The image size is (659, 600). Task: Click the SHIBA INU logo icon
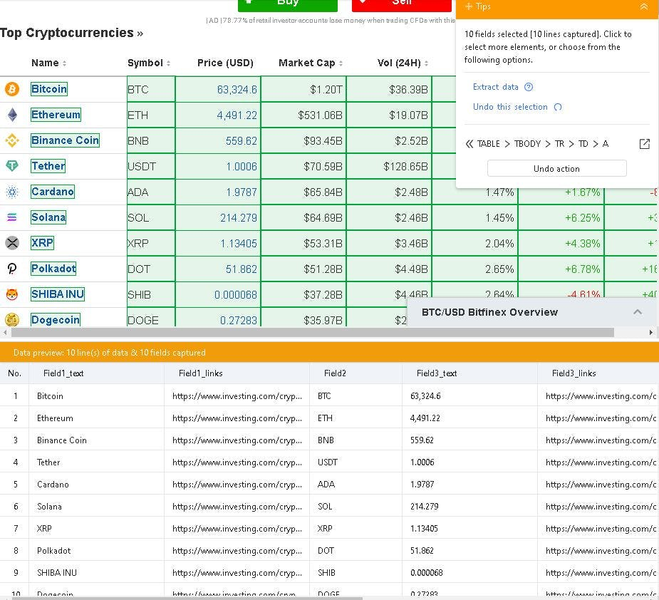tap(12, 295)
